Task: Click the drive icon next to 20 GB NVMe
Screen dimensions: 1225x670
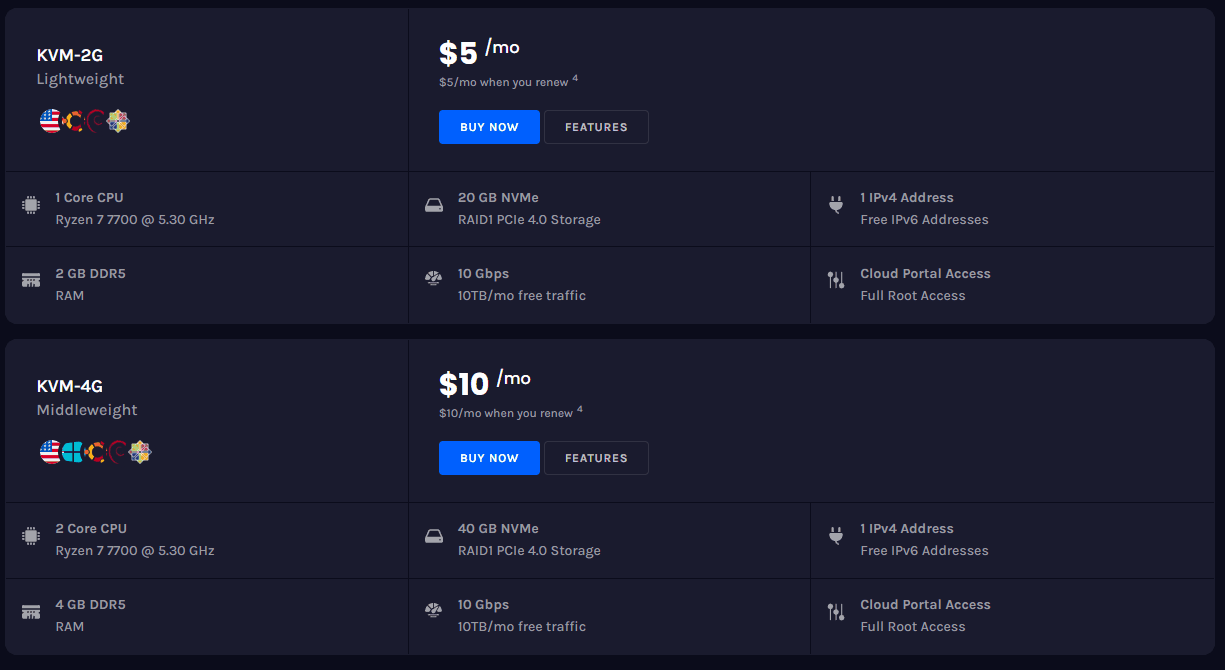Action: [433, 205]
